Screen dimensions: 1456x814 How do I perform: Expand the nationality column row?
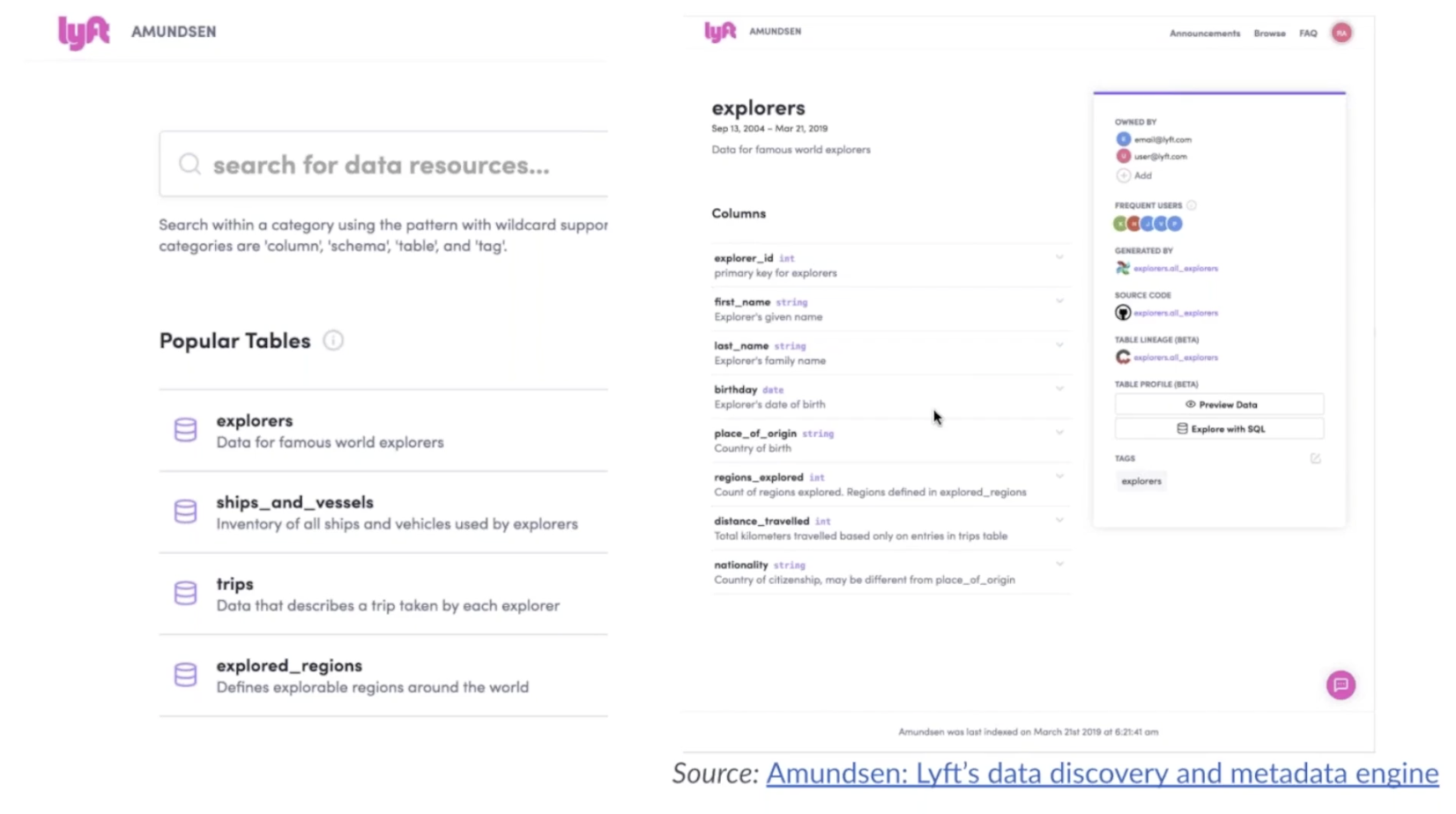coord(1059,564)
